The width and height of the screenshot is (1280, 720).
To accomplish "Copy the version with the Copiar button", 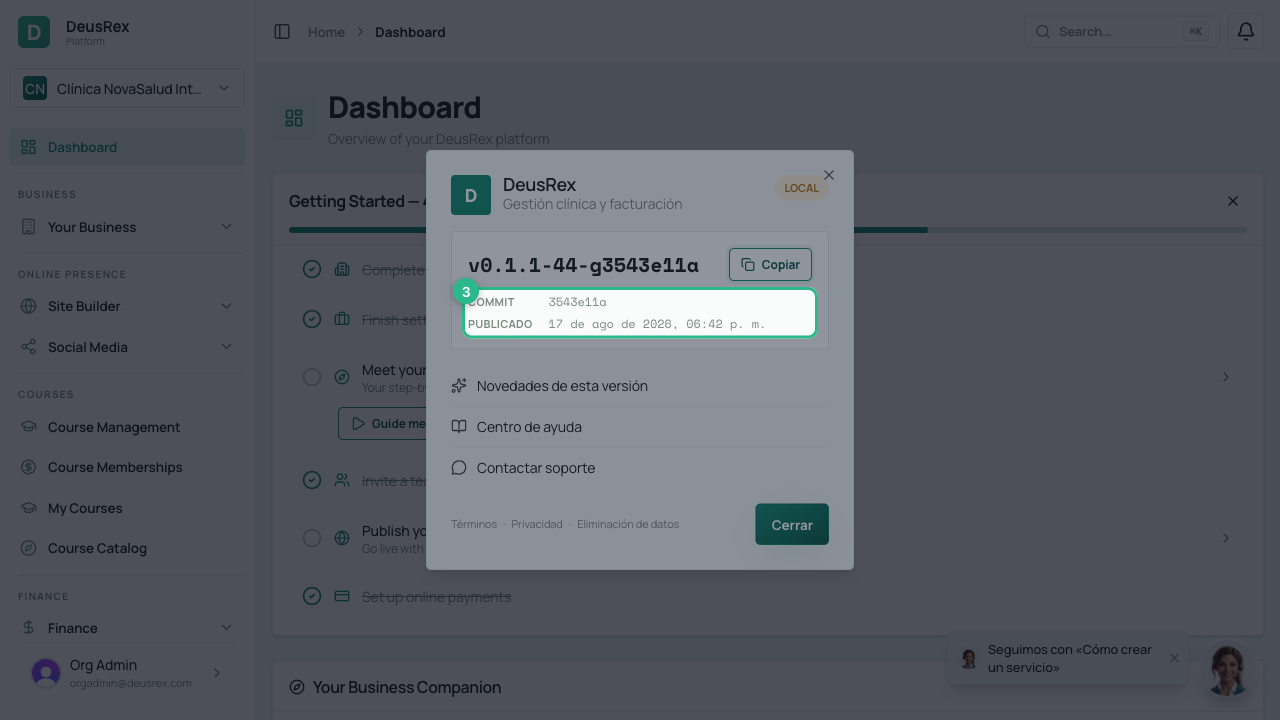I will [x=770, y=265].
